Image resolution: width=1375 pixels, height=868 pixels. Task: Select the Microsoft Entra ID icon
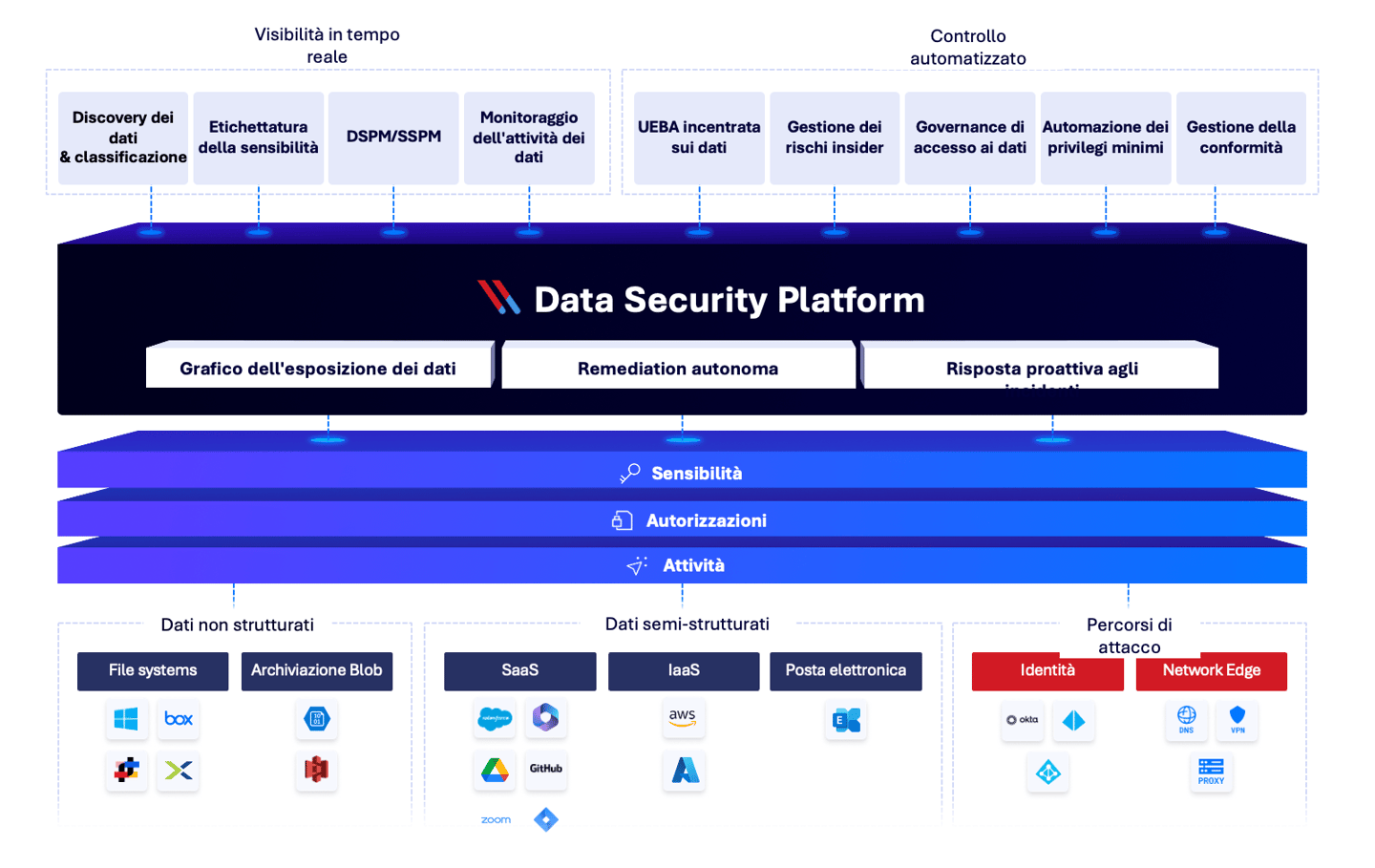[1073, 722]
